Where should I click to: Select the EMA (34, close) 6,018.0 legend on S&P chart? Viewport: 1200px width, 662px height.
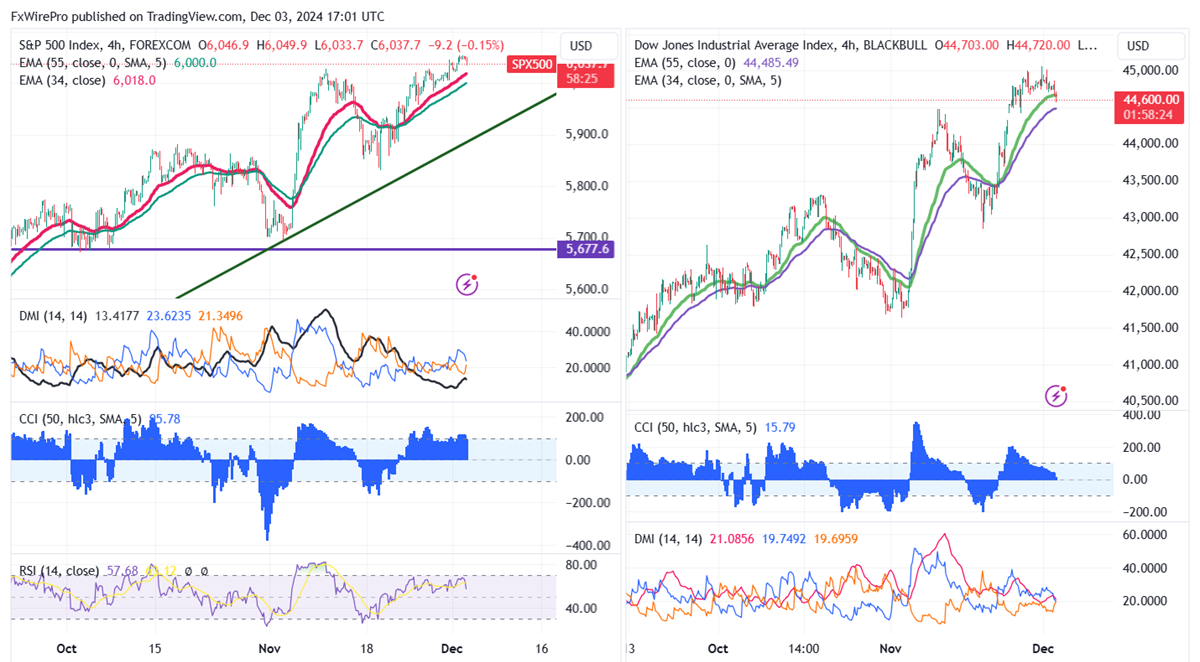[x=87, y=79]
